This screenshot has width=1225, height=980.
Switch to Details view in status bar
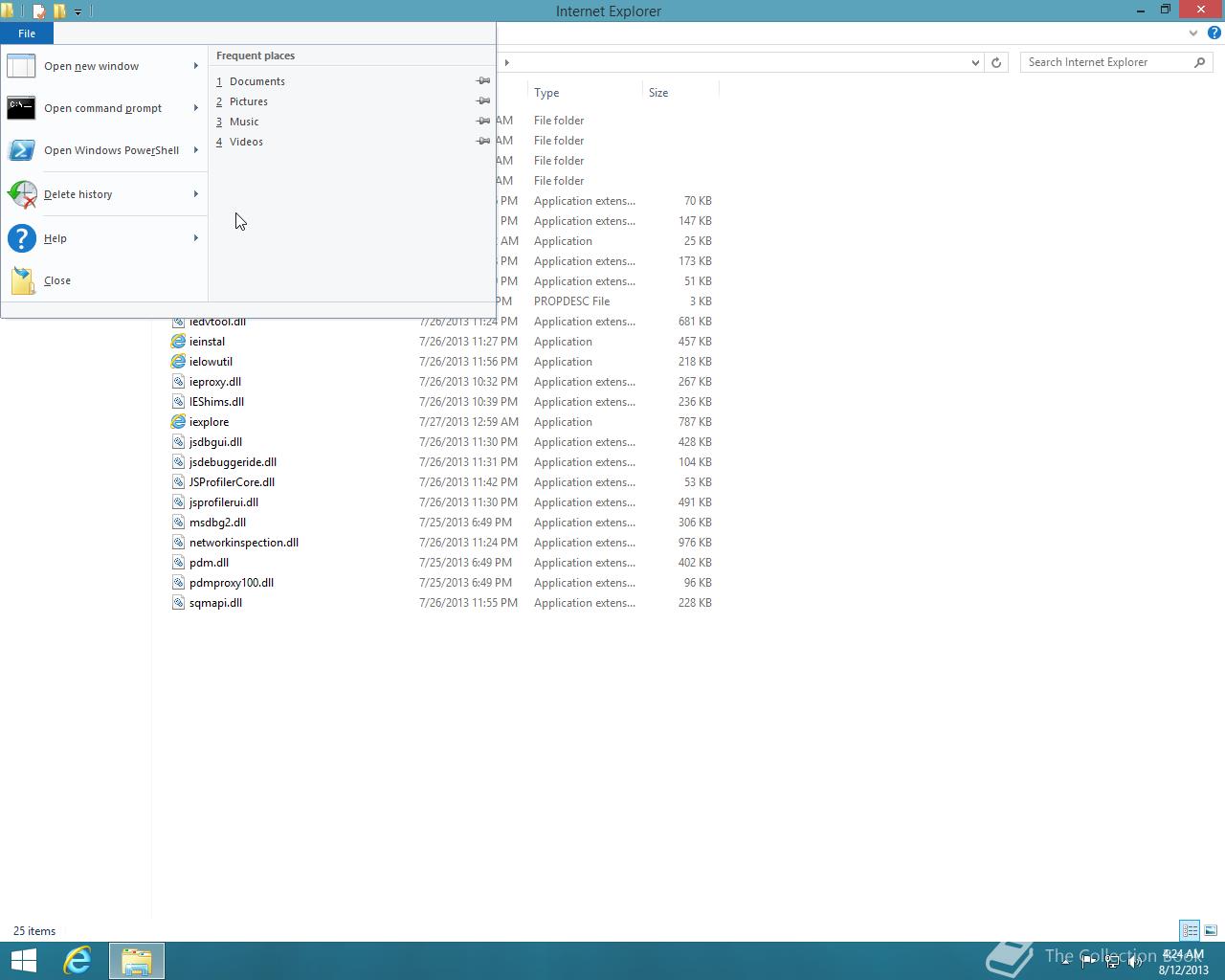pyautogui.click(x=1190, y=930)
